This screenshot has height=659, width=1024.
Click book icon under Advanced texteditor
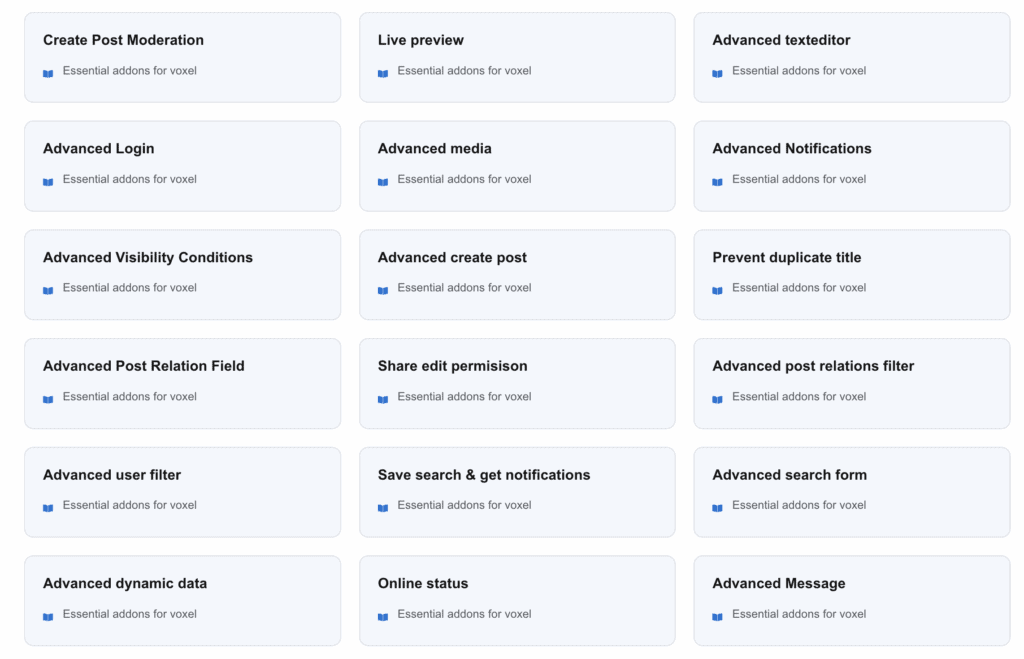pyautogui.click(x=717, y=73)
